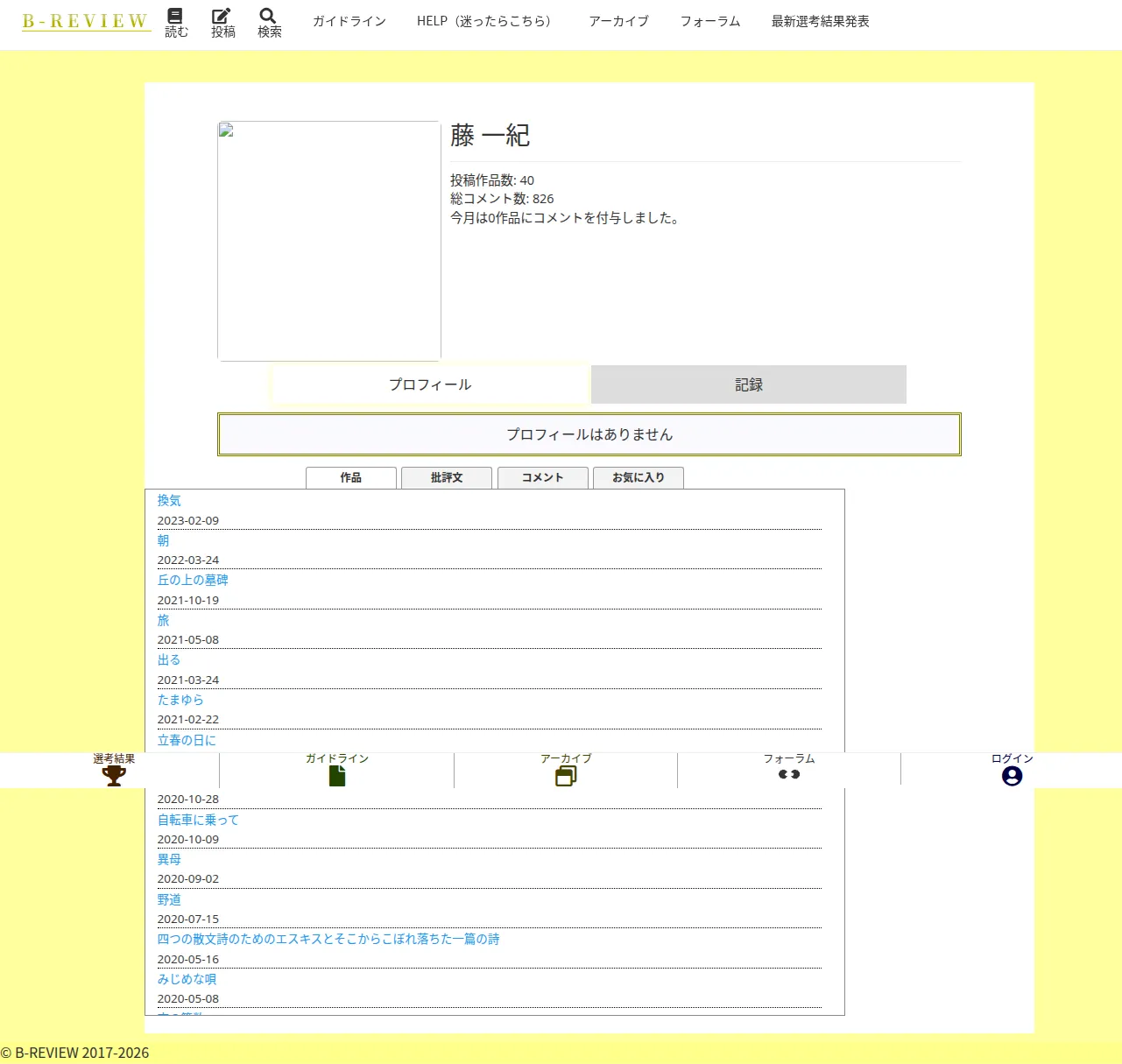
Task: Open the コメント tab
Action: pos(543,477)
